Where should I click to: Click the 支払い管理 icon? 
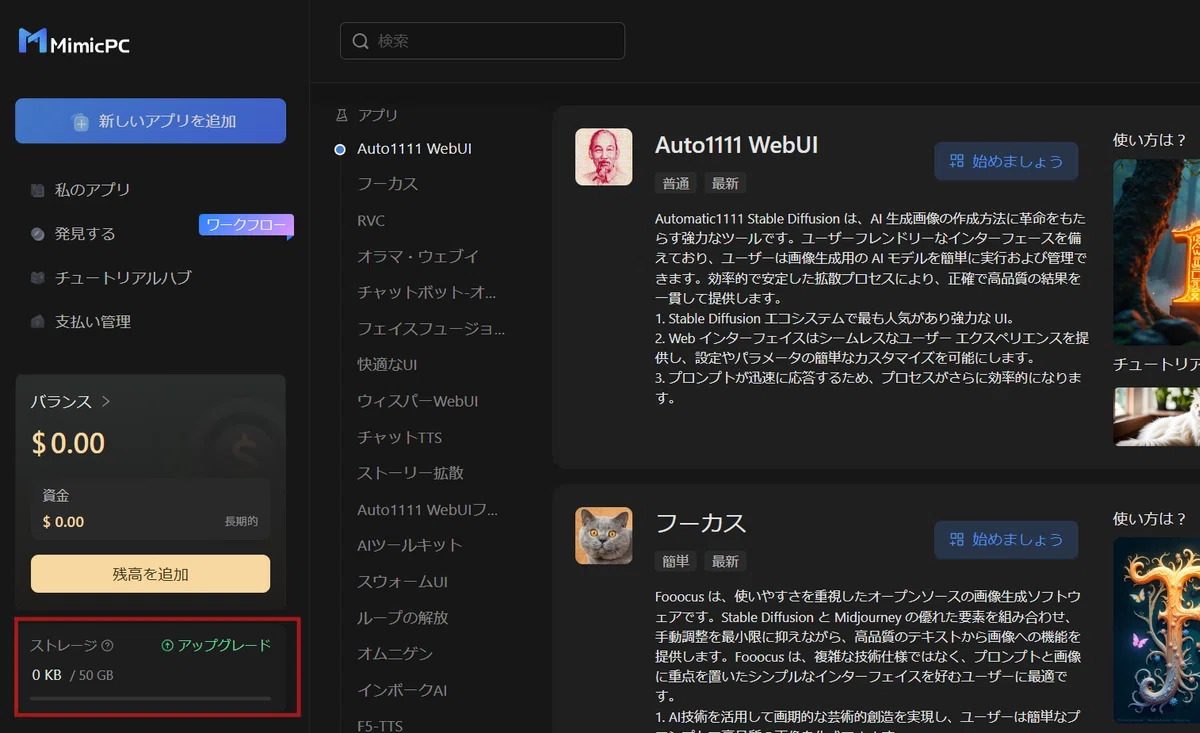click(x=37, y=322)
